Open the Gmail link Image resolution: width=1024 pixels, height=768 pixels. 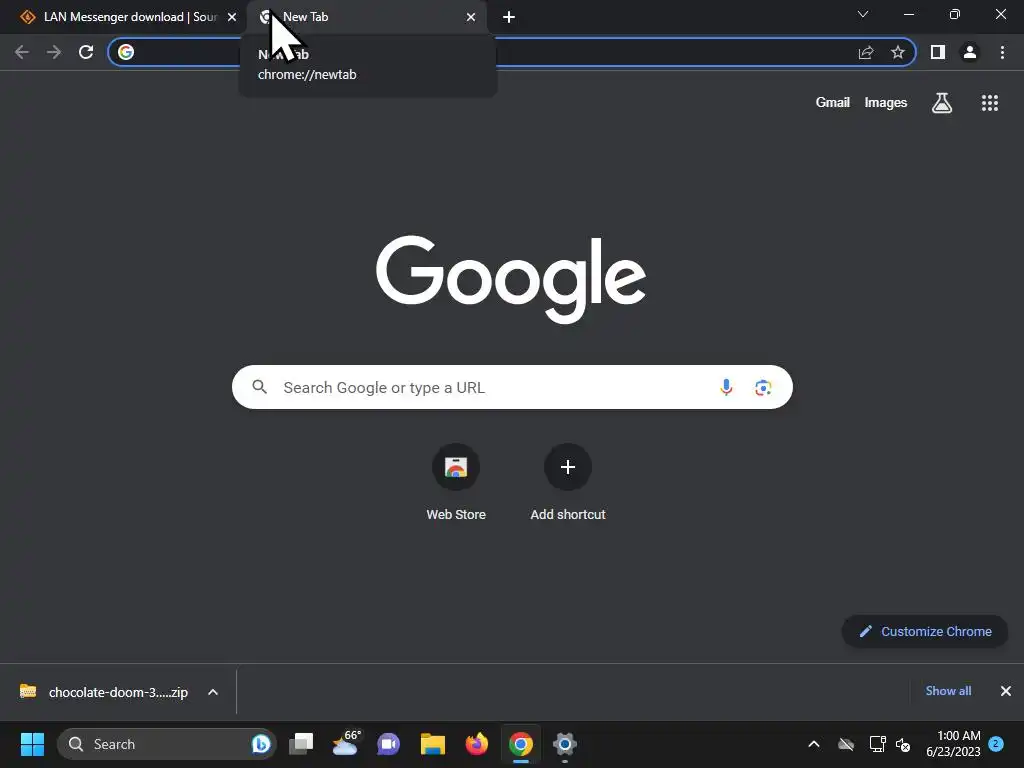coord(833,103)
